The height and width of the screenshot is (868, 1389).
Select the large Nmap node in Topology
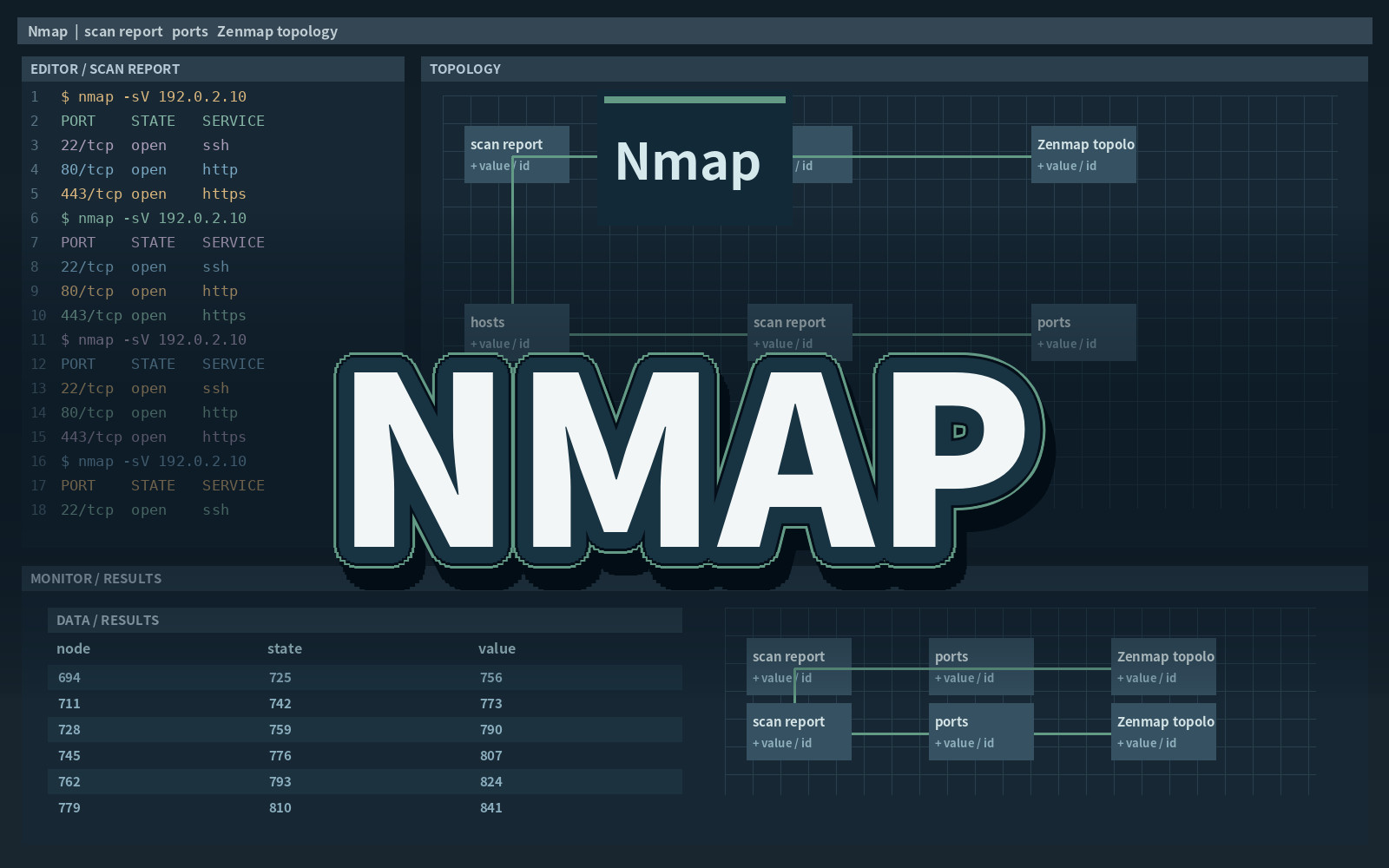pyautogui.click(x=694, y=161)
